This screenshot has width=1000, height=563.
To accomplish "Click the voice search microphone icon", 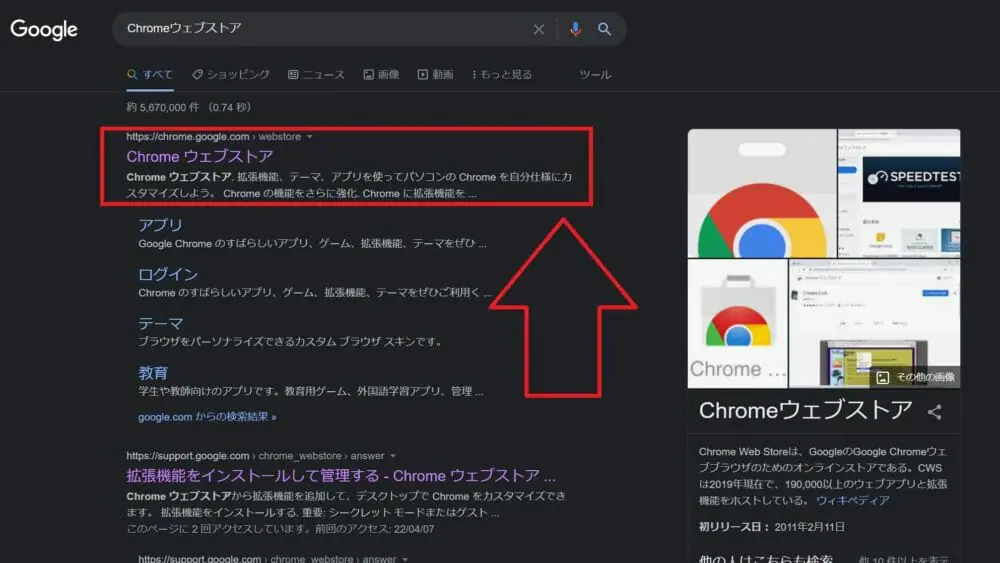I will tap(575, 29).
